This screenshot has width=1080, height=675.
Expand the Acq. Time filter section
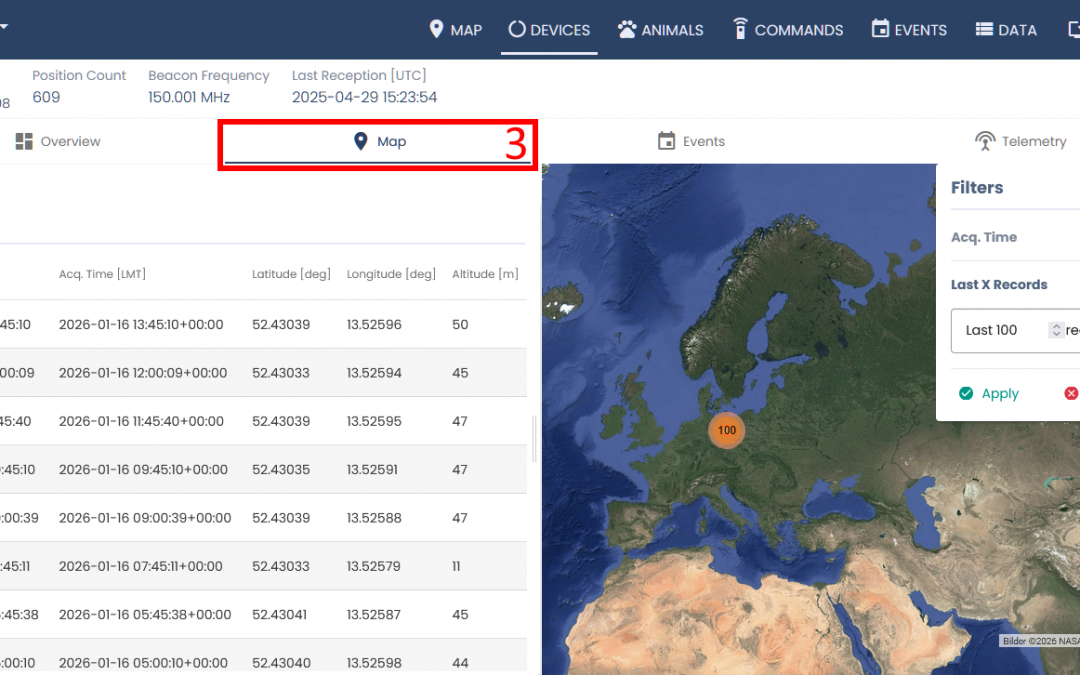click(984, 237)
